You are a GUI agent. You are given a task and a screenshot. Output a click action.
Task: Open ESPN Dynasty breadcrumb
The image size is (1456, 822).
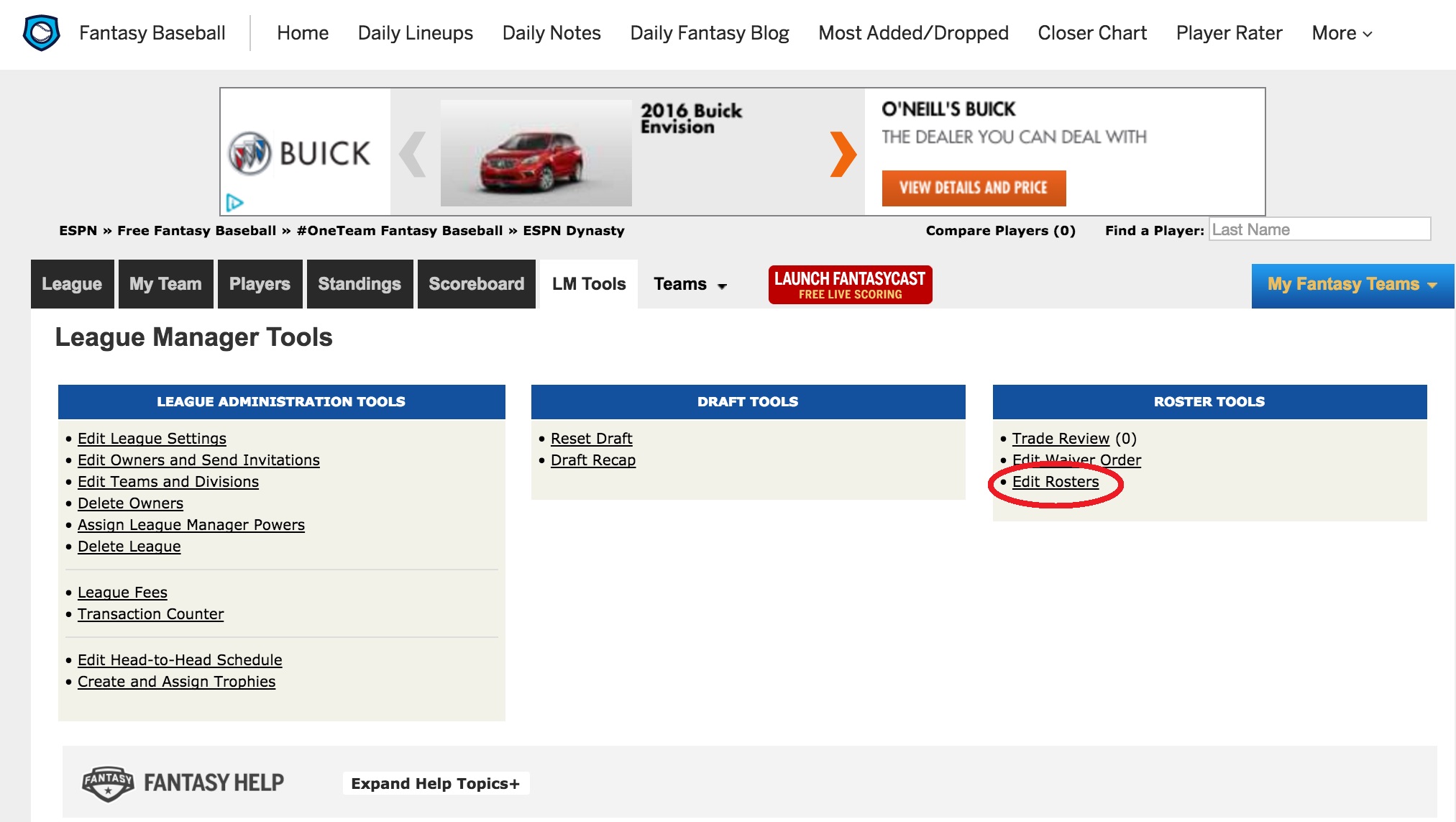click(x=574, y=231)
